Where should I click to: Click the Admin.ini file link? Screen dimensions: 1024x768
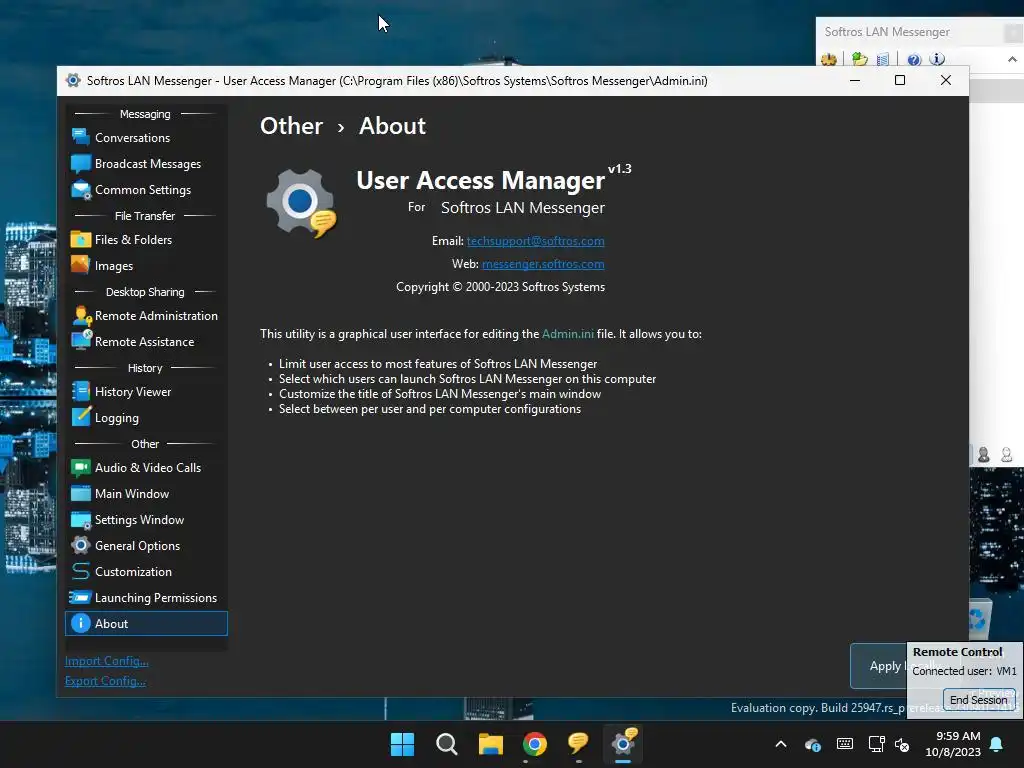point(568,334)
